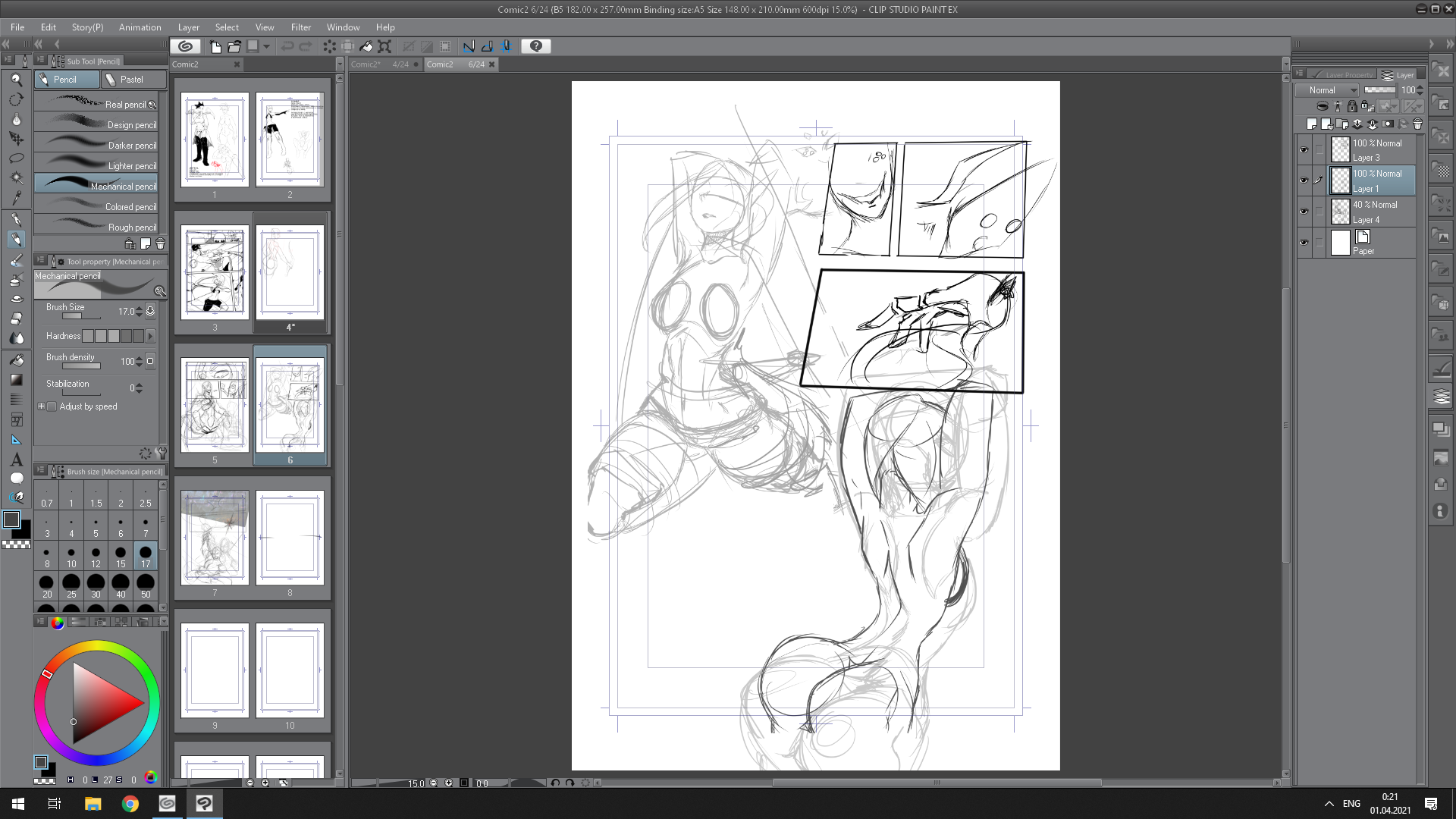Click the Create Layer Mask icon
Image resolution: width=1456 pixels, height=819 pixels.
point(1388,124)
